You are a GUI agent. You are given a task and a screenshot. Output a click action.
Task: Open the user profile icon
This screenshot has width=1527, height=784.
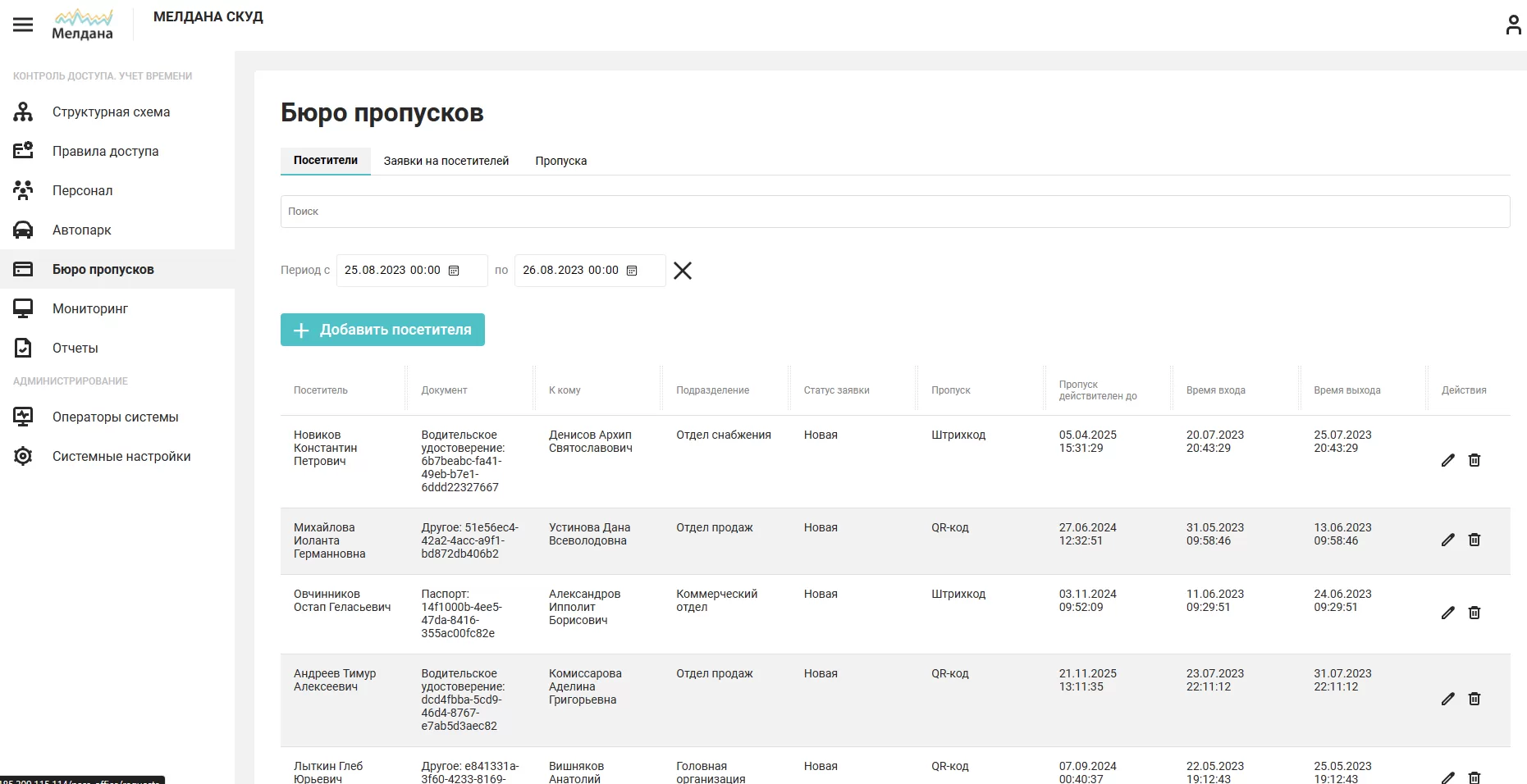1513,25
